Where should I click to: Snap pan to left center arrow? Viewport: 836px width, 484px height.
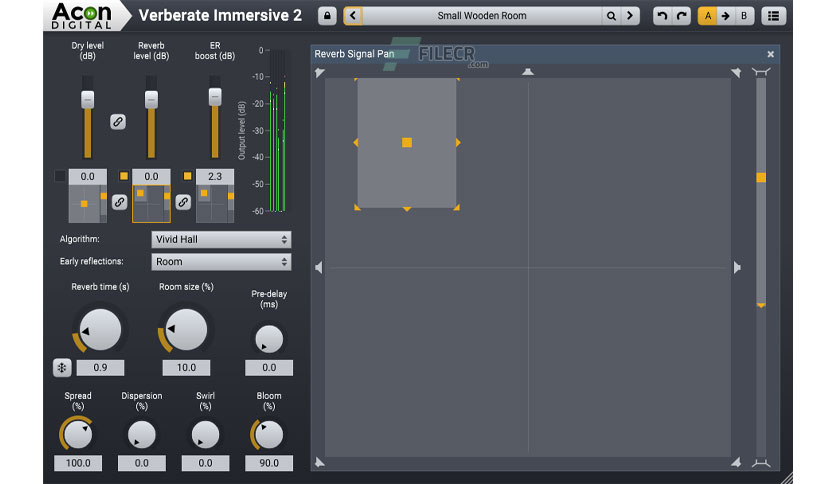tap(319, 267)
